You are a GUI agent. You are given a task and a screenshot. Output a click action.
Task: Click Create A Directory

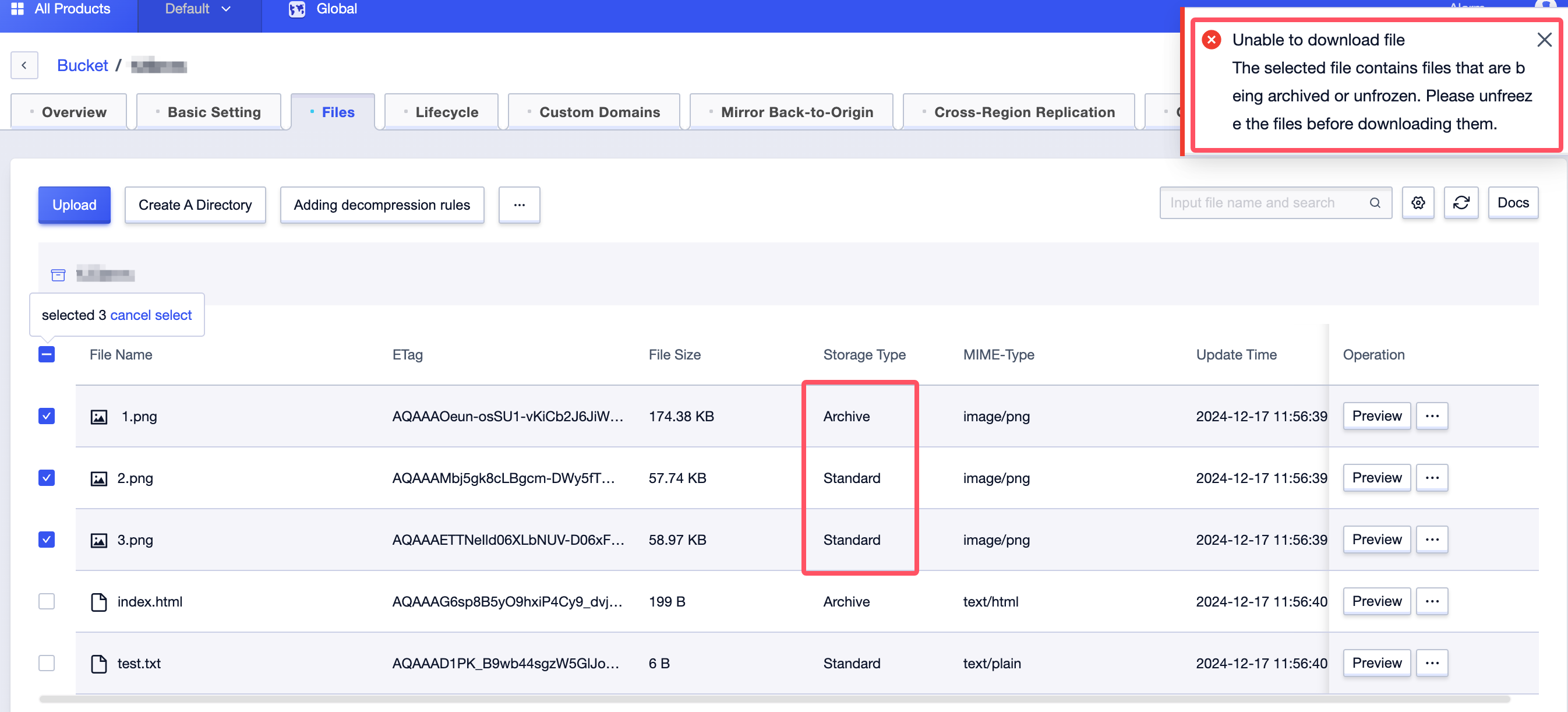(195, 205)
